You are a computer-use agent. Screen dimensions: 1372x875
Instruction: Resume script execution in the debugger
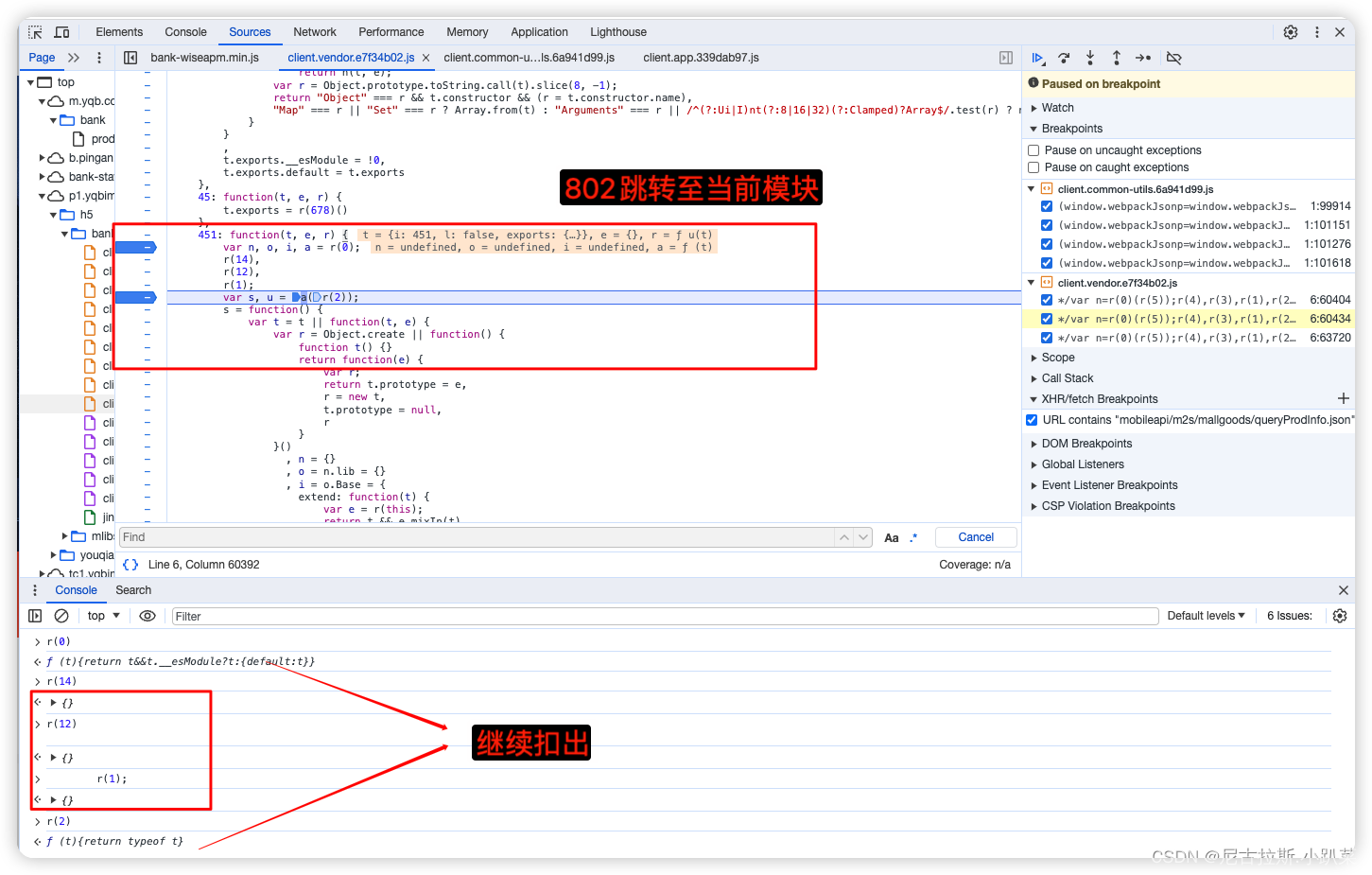tap(1037, 58)
